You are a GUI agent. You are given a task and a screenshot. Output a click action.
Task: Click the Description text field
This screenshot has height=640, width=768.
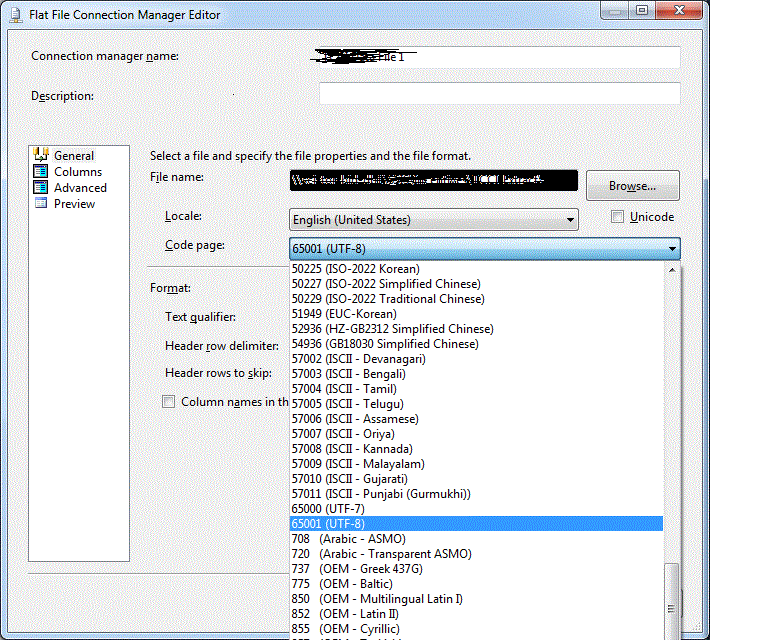point(500,93)
